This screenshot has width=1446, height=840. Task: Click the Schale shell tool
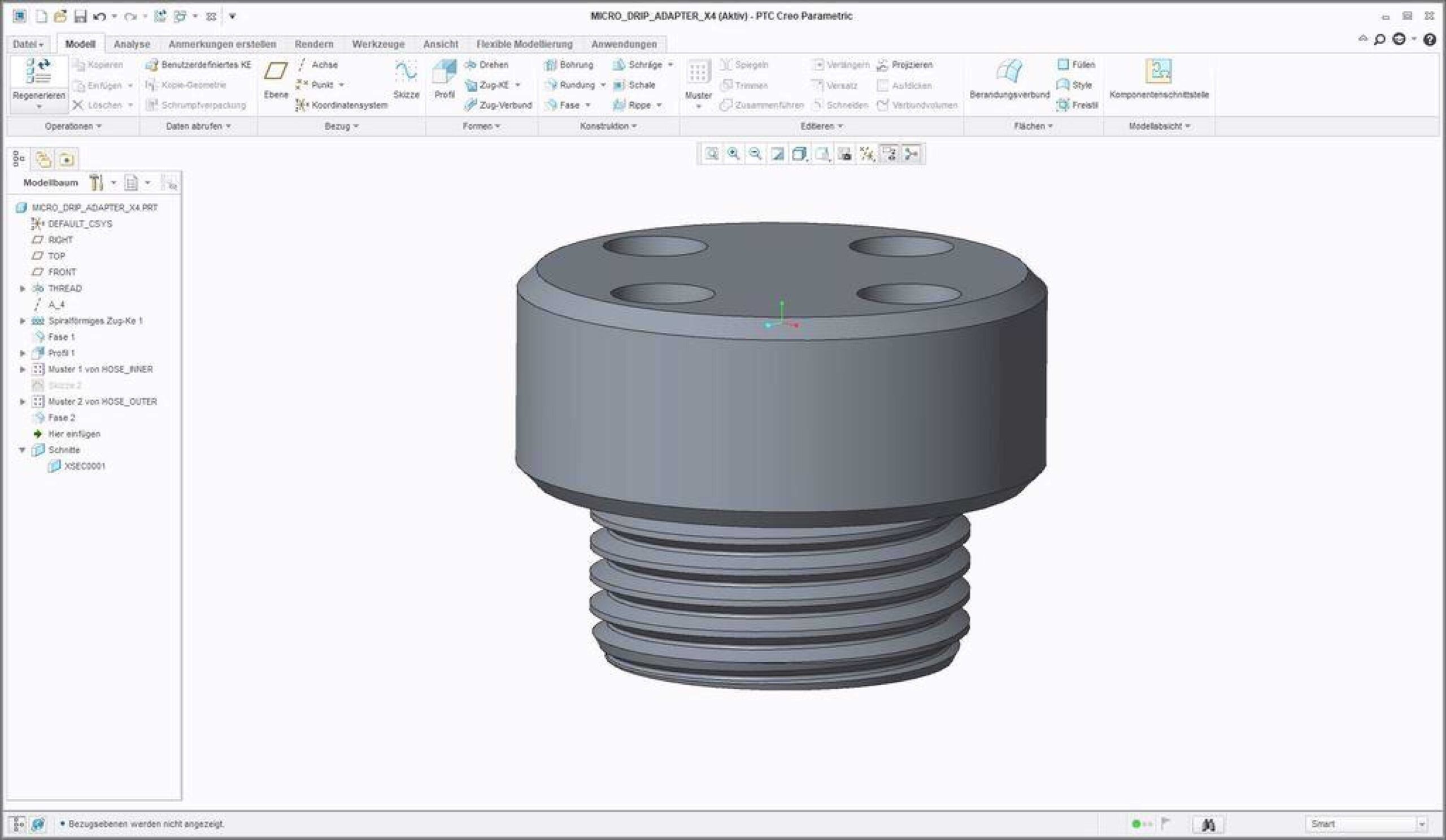(x=634, y=85)
